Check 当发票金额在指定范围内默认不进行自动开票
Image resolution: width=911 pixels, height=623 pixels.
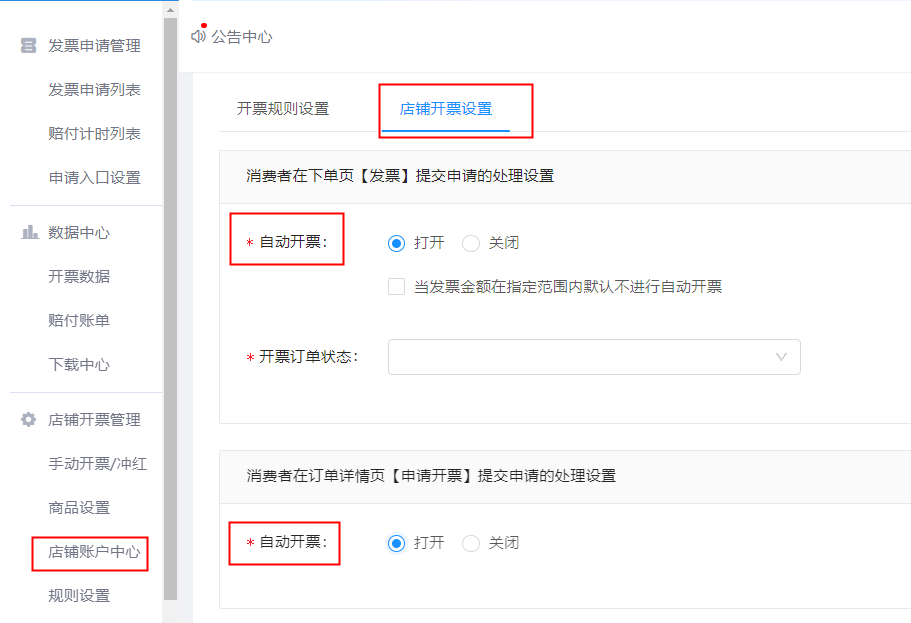(x=396, y=287)
